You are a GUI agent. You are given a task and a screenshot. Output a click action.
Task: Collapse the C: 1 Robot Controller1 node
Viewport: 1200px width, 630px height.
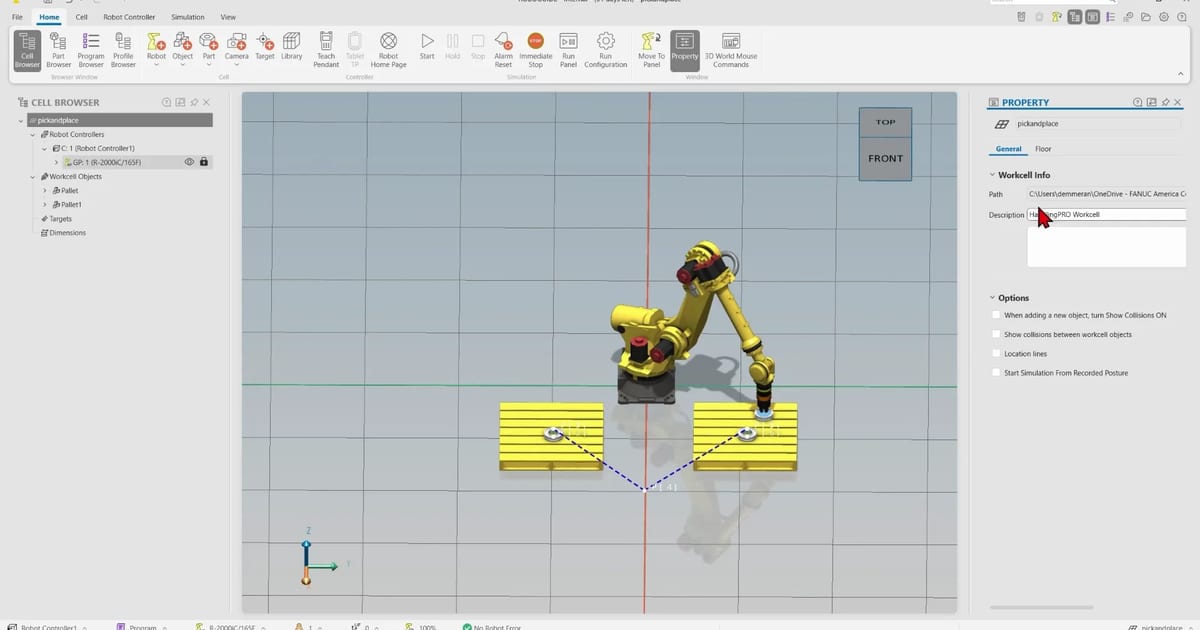tap(44, 148)
